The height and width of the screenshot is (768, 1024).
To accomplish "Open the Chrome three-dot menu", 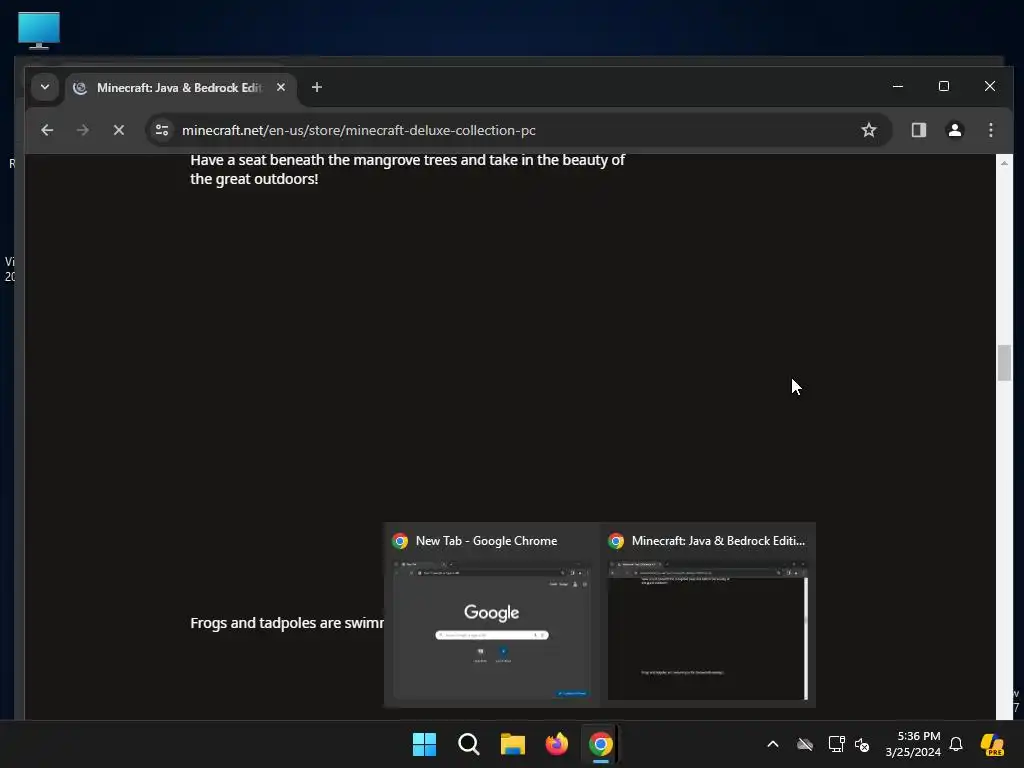I will pyautogui.click(x=991, y=130).
